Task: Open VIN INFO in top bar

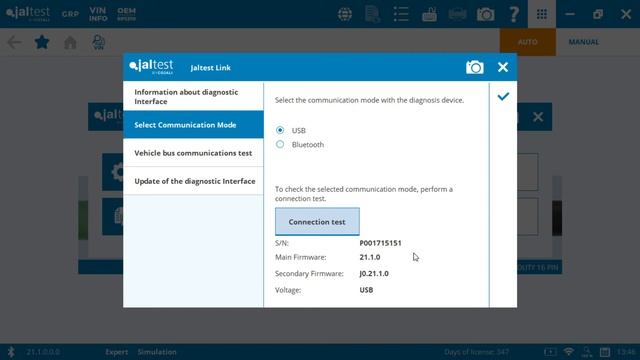Action: pyautogui.click(x=98, y=14)
